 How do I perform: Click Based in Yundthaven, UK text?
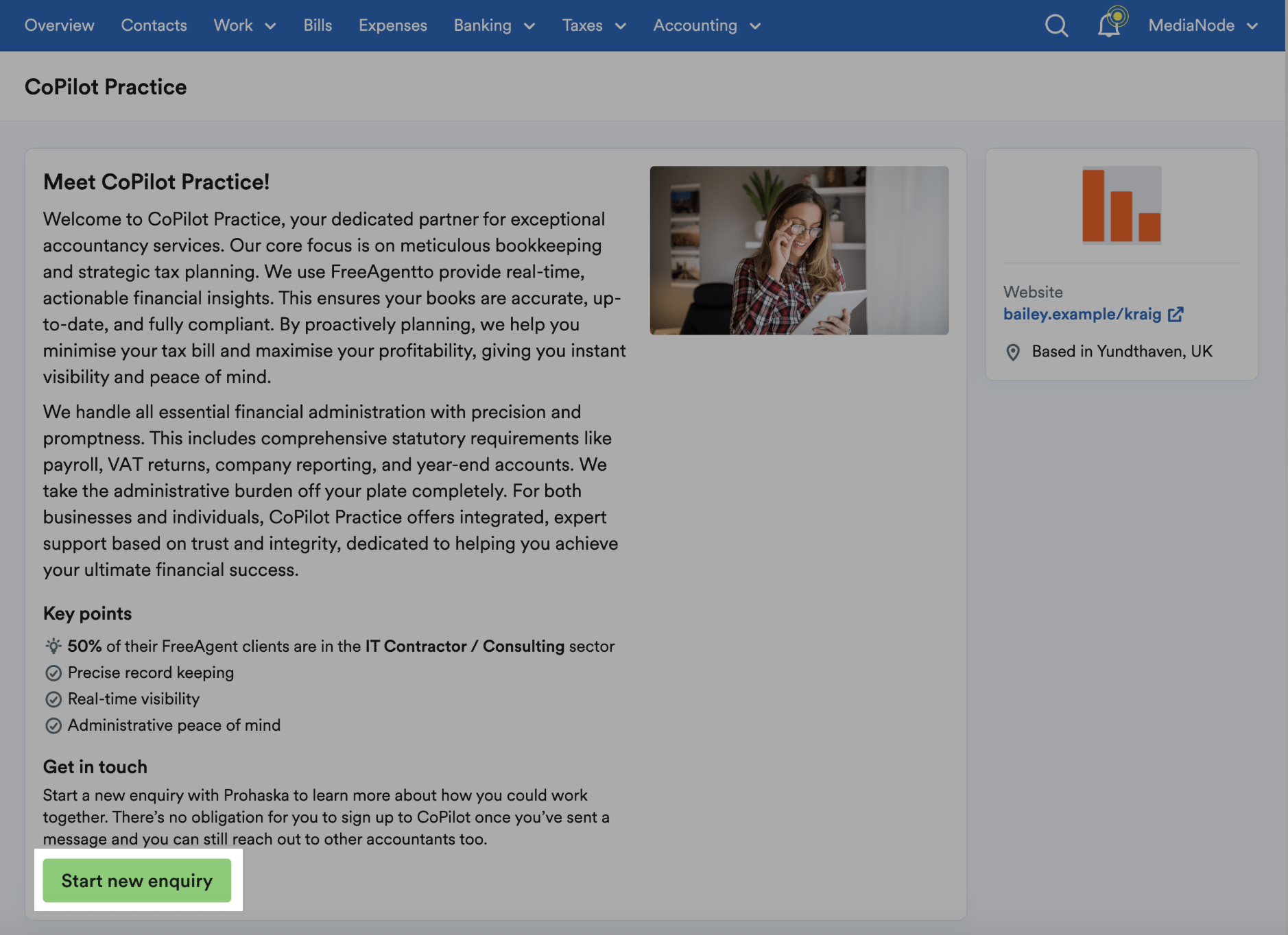coord(1122,352)
